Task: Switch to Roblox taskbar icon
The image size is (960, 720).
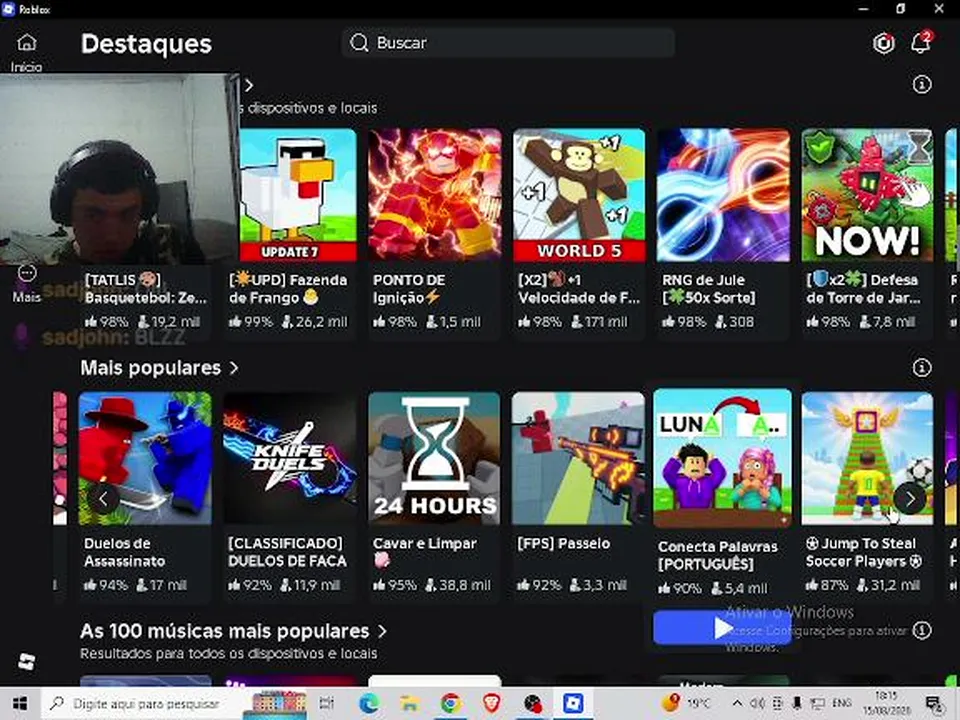Action: 573,703
